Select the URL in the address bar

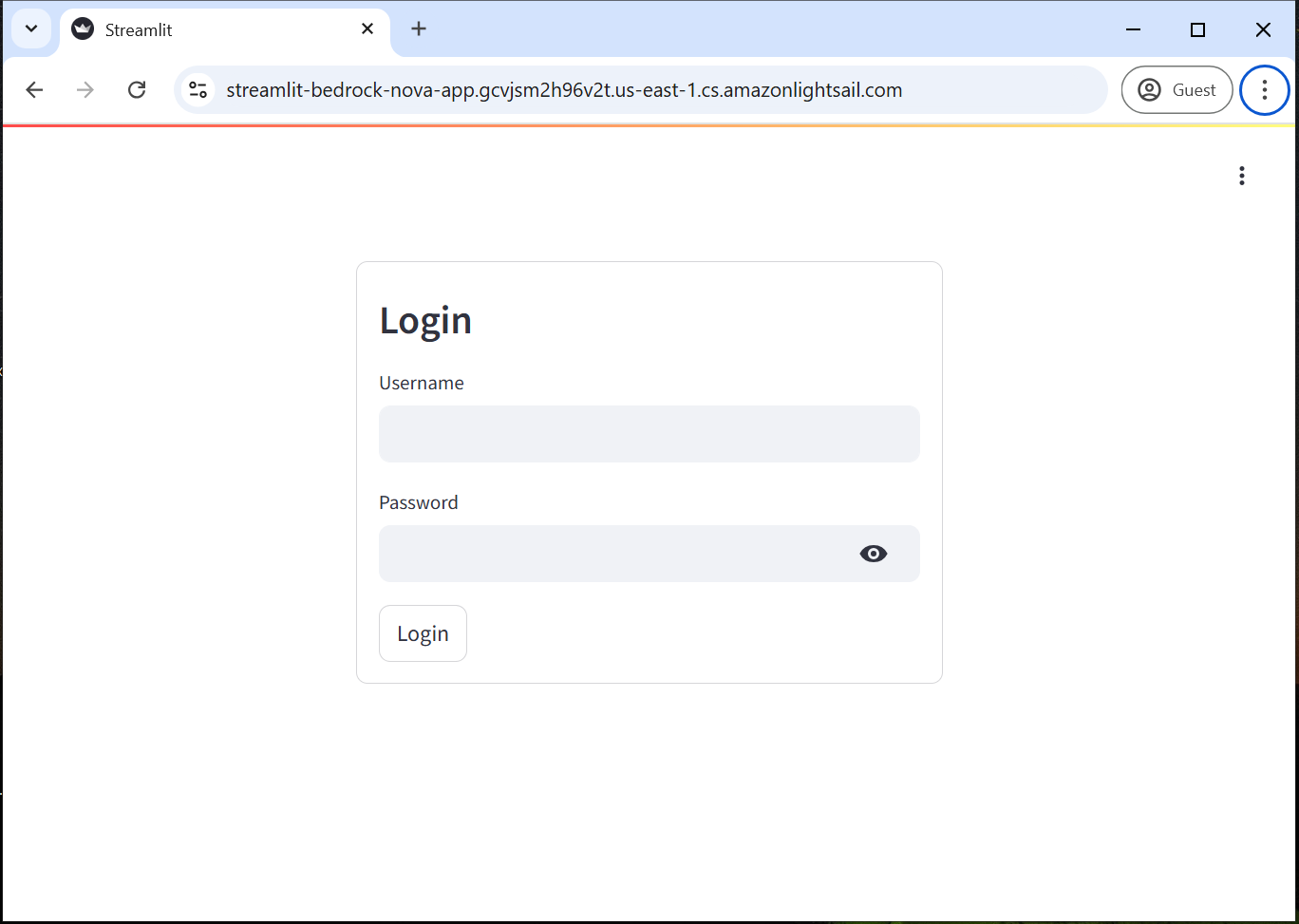[x=564, y=90]
